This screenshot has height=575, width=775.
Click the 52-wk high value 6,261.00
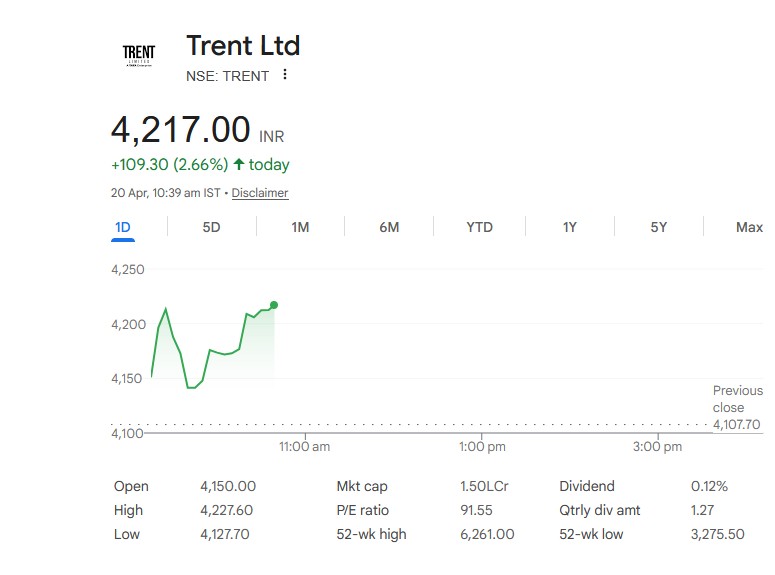486,535
